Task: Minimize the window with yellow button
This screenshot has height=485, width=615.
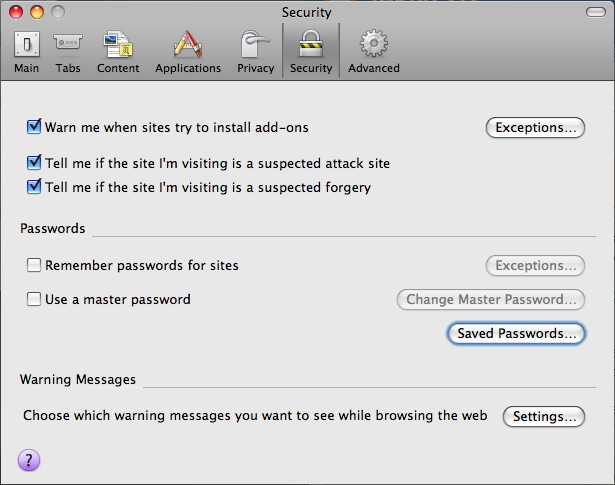Action: (37, 12)
